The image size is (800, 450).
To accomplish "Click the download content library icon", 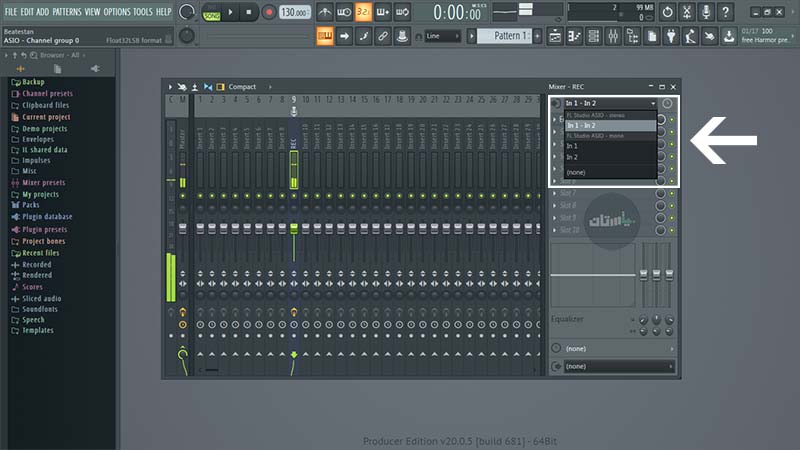I will point(729,36).
